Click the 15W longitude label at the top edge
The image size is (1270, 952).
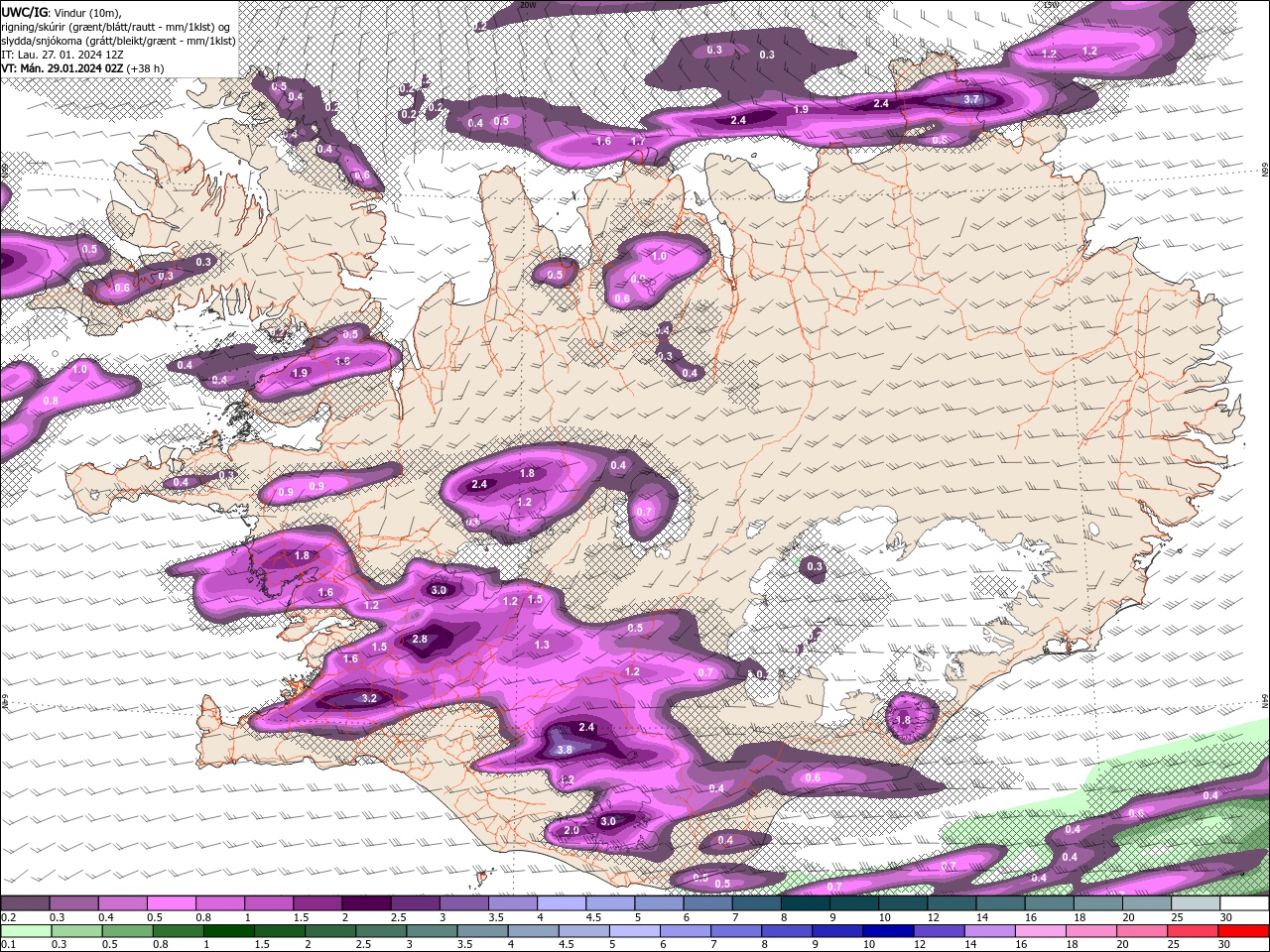click(x=1051, y=5)
